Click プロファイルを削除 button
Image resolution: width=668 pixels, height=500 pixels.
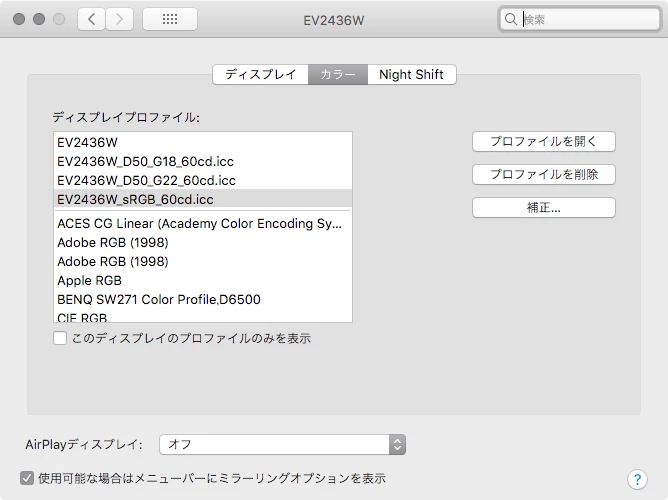pos(544,174)
